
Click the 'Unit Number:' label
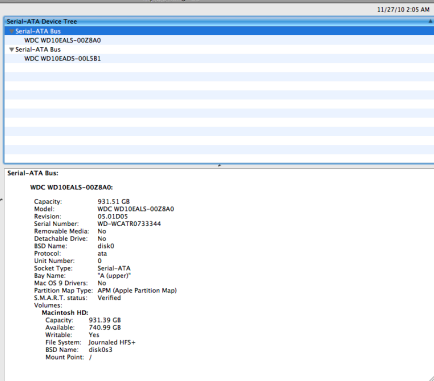pos(54,261)
